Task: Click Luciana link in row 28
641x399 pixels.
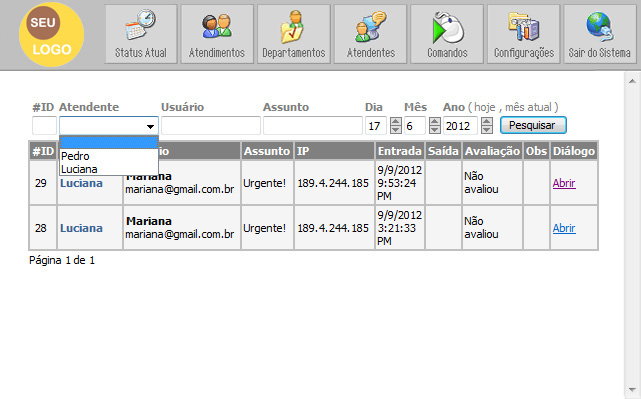Action: pos(81,228)
